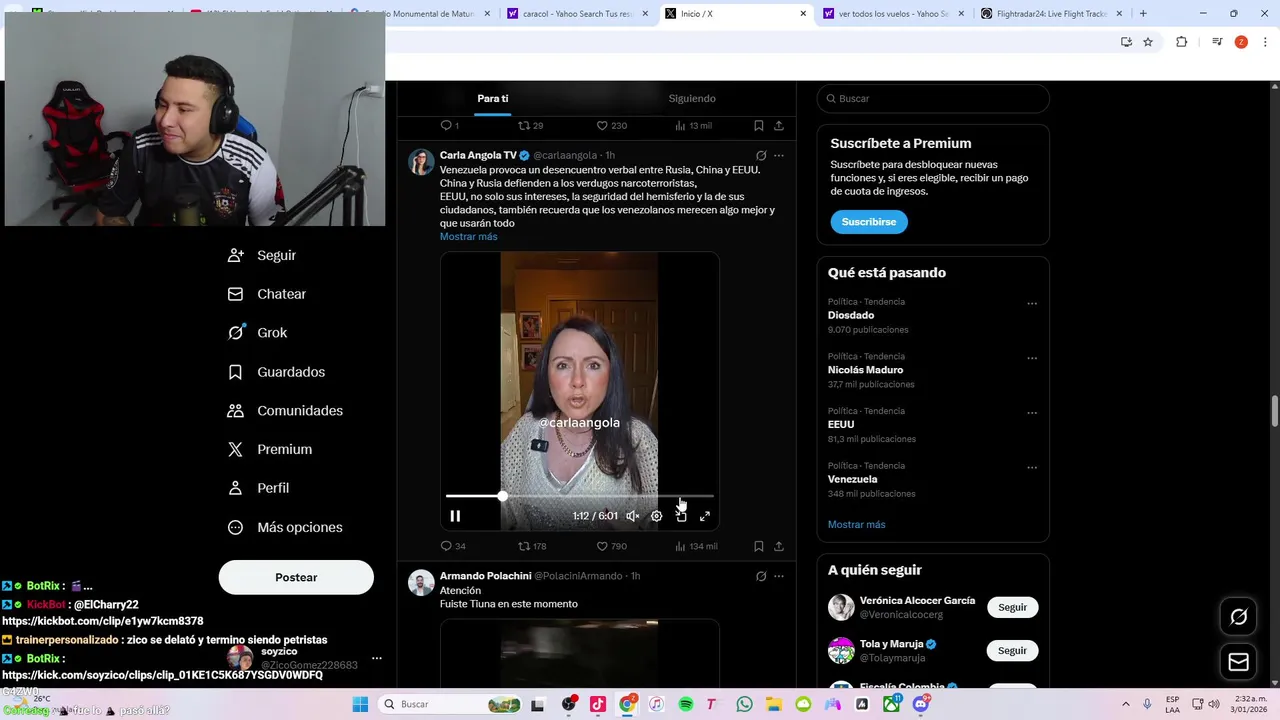Screen dimensions: 1280x720
Task: Open more options on Armando Polachini's post
Action: (779, 576)
